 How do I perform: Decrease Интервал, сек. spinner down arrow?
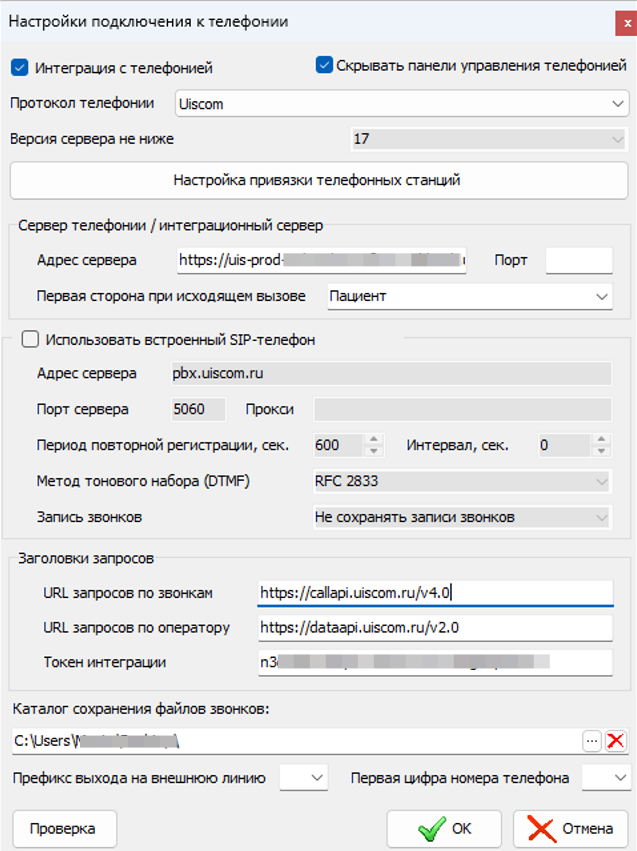click(601, 451)
